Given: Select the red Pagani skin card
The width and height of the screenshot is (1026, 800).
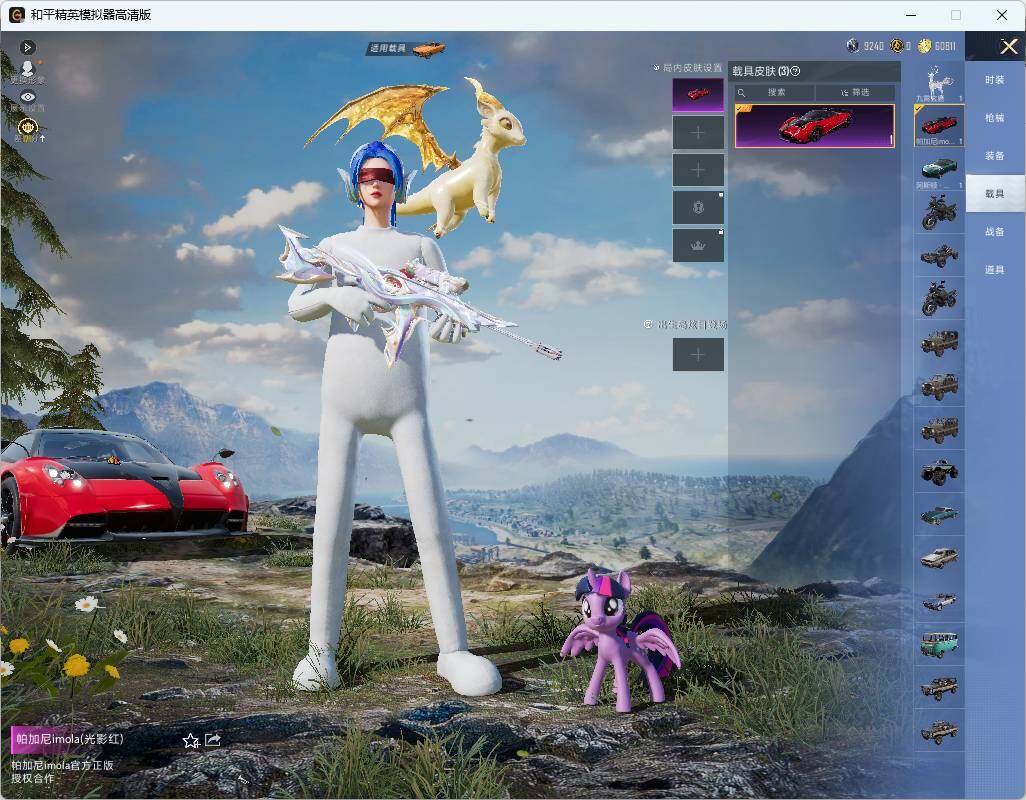Looking at the screenshot, I should [815, 126].
